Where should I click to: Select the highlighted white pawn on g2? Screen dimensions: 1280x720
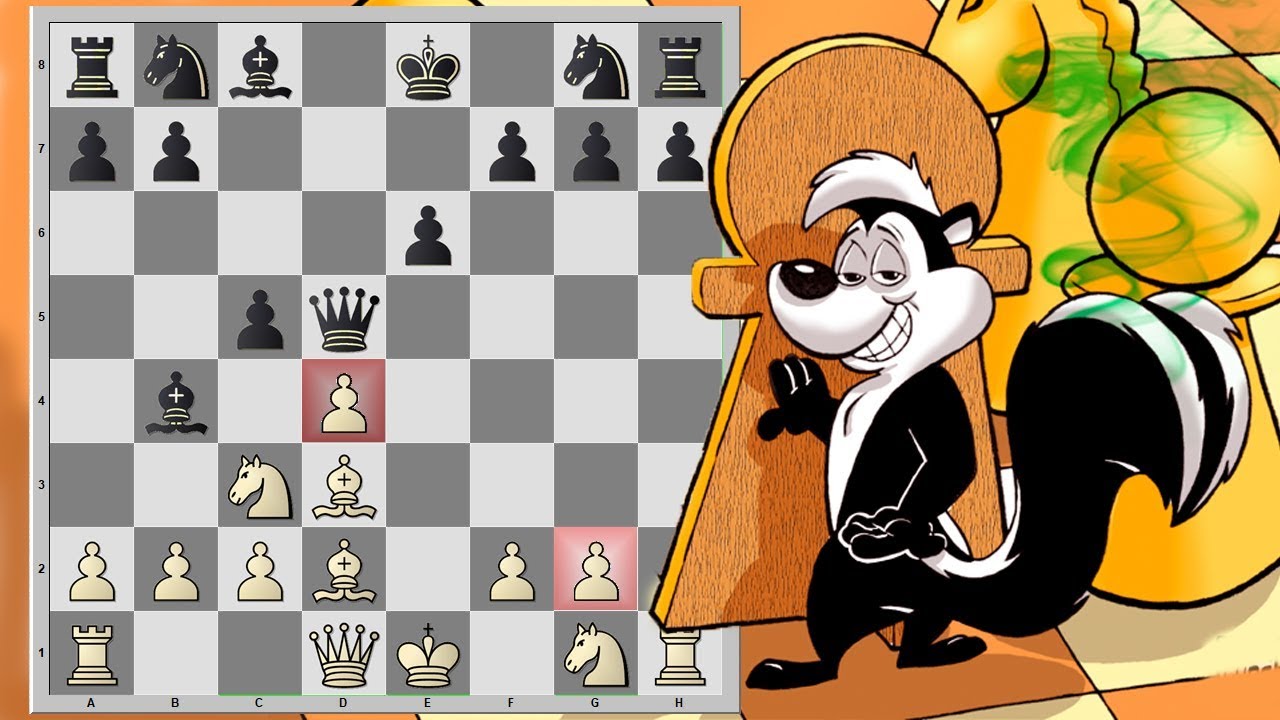(x=596, y=570)
